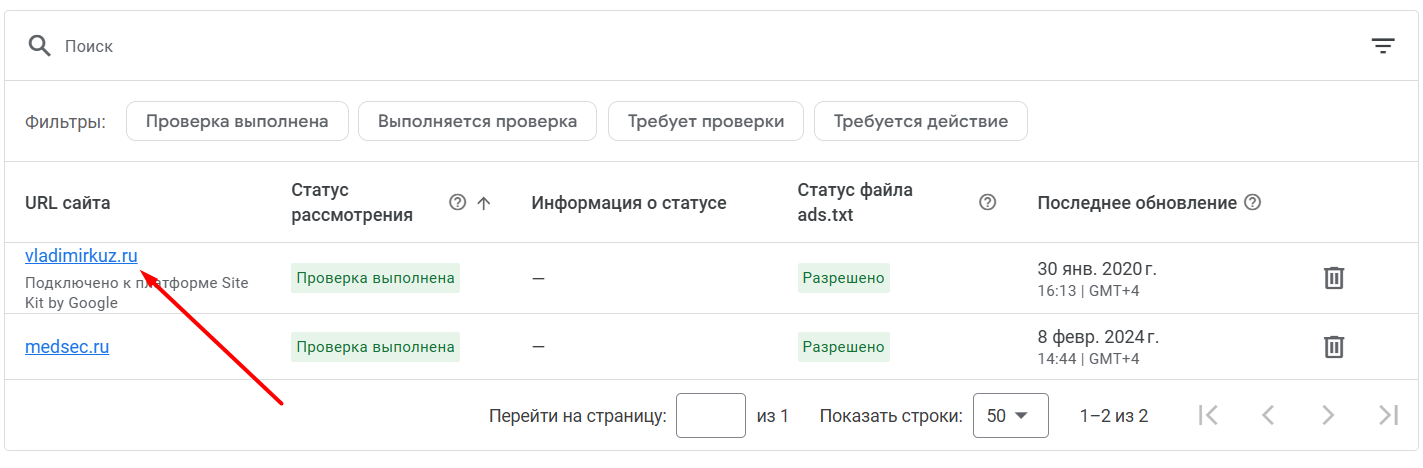Delete the vladimirkuz.ru site row
The height and width of the screenshot is (468, 1423).
pos(1333,278)
